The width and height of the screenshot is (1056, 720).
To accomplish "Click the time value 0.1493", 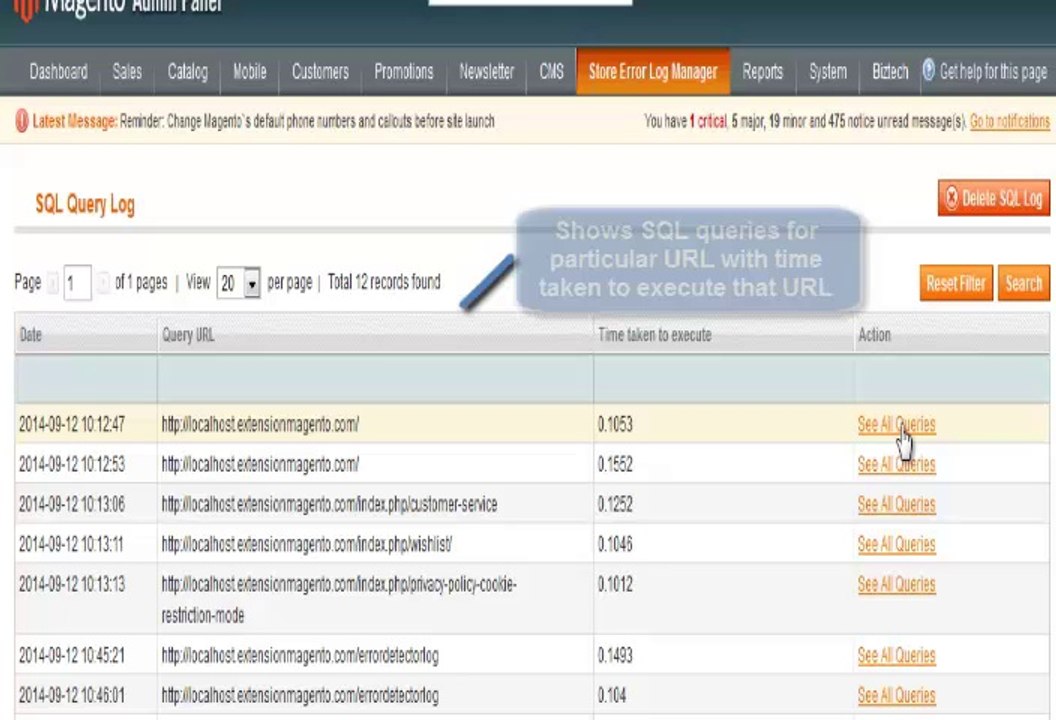I will pos(615,655).
